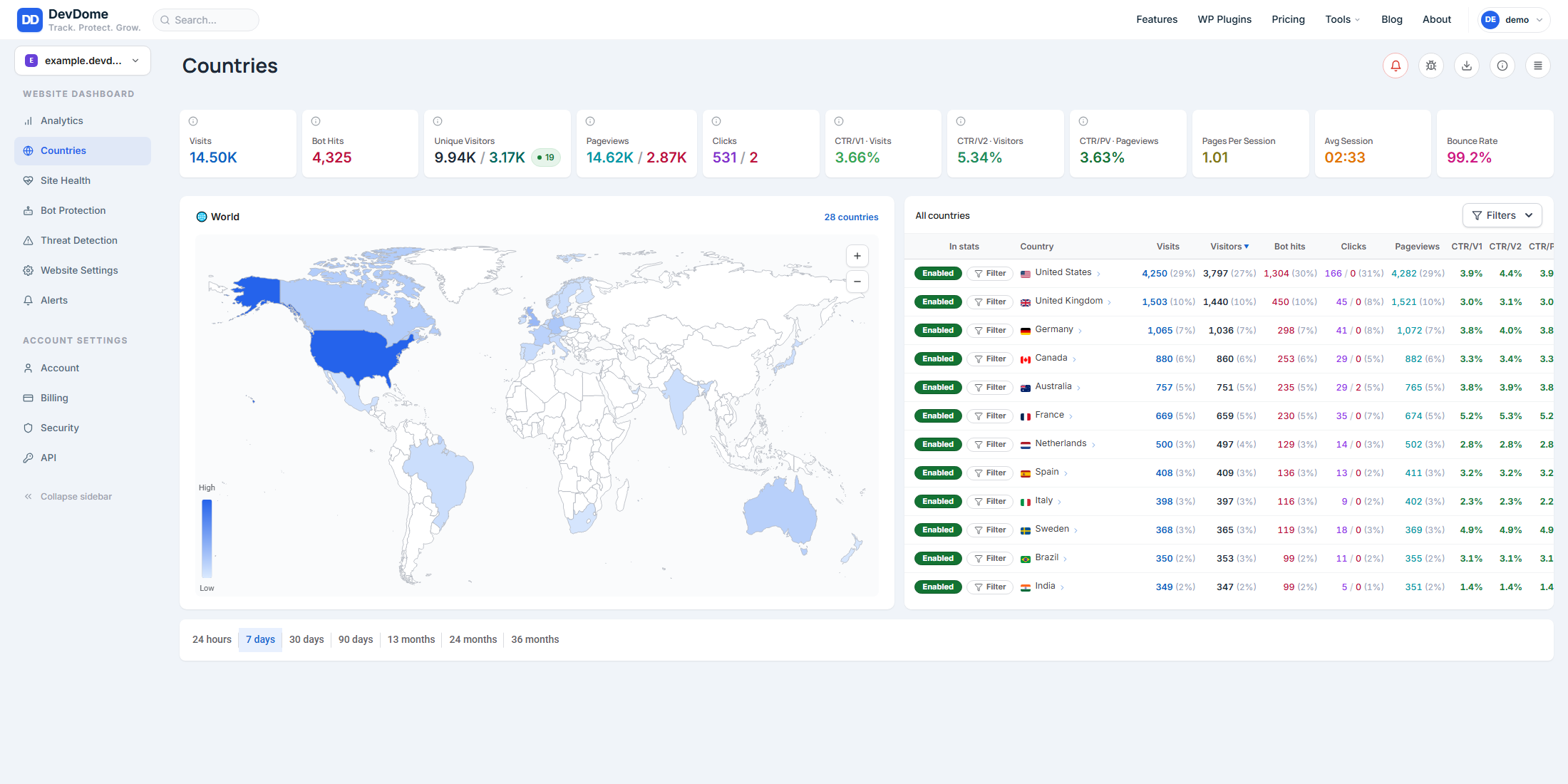This screenshot has width=1568, height=784.
Task: Click the Site Health heart icon
Action: click(29, 181)
